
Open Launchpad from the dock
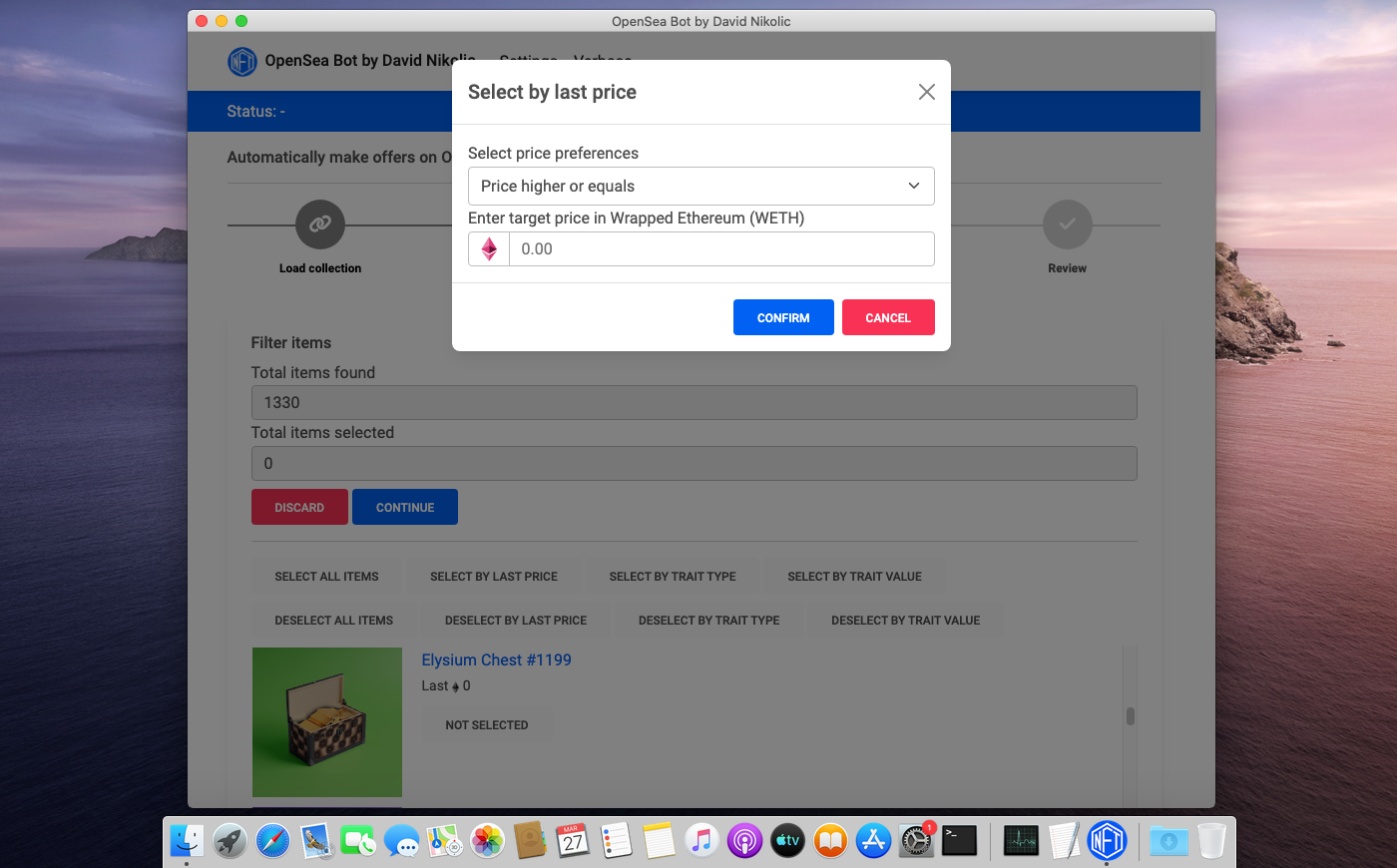[x=230, y=841]
